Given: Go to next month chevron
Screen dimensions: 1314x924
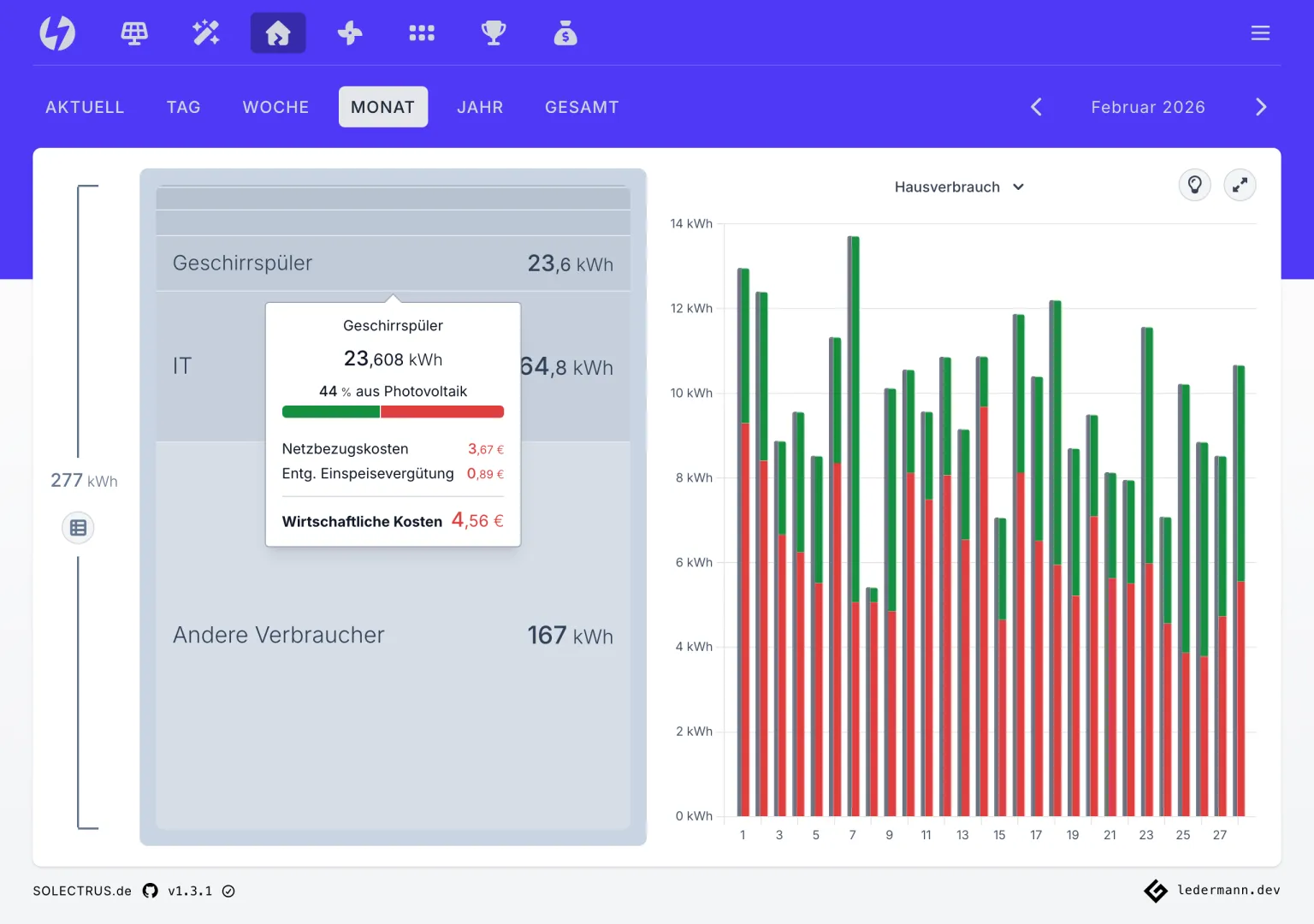Looking at the screenshot, I should [x=1261, y=107].
